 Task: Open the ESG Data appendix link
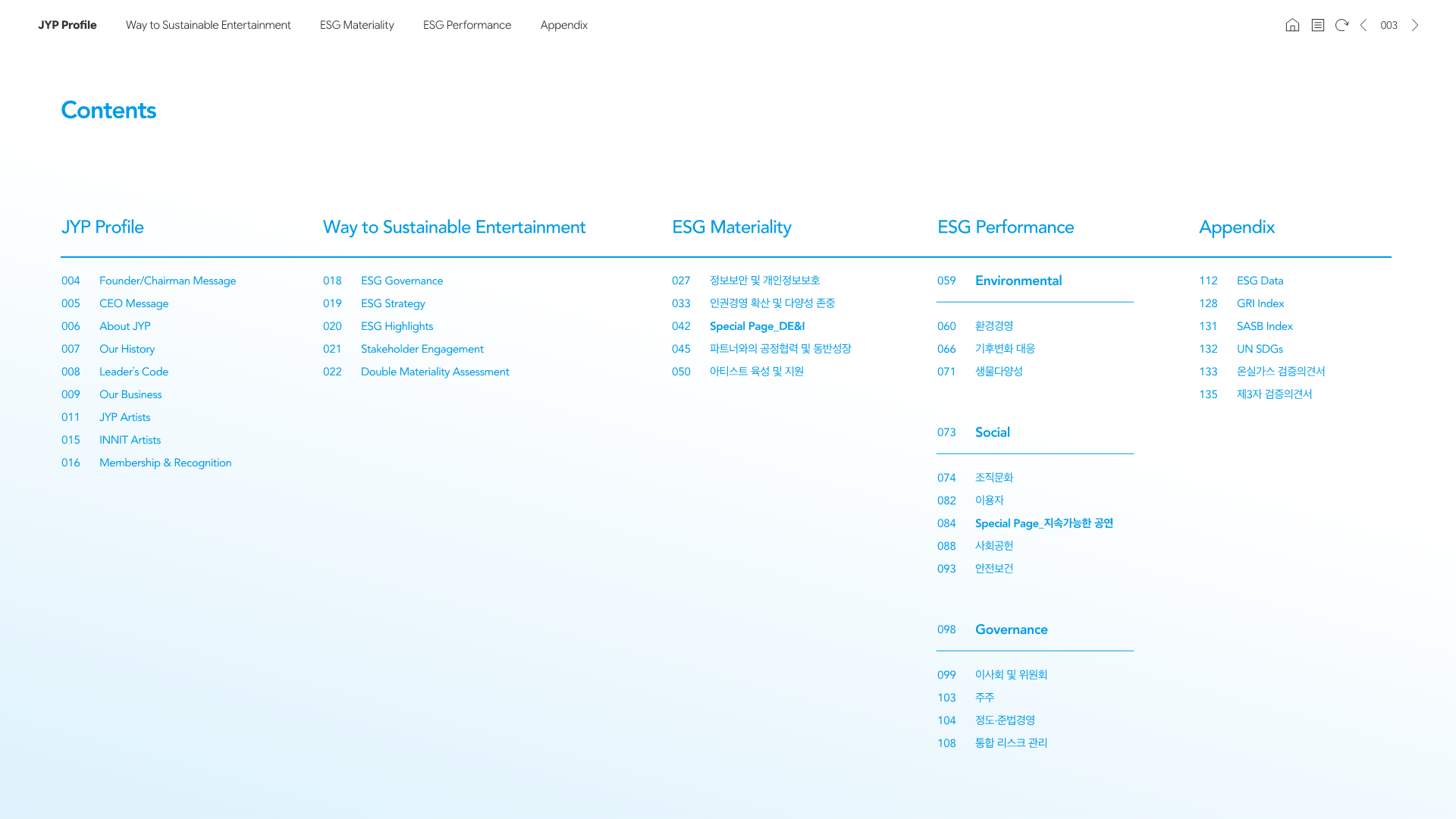pos(1260,281)
